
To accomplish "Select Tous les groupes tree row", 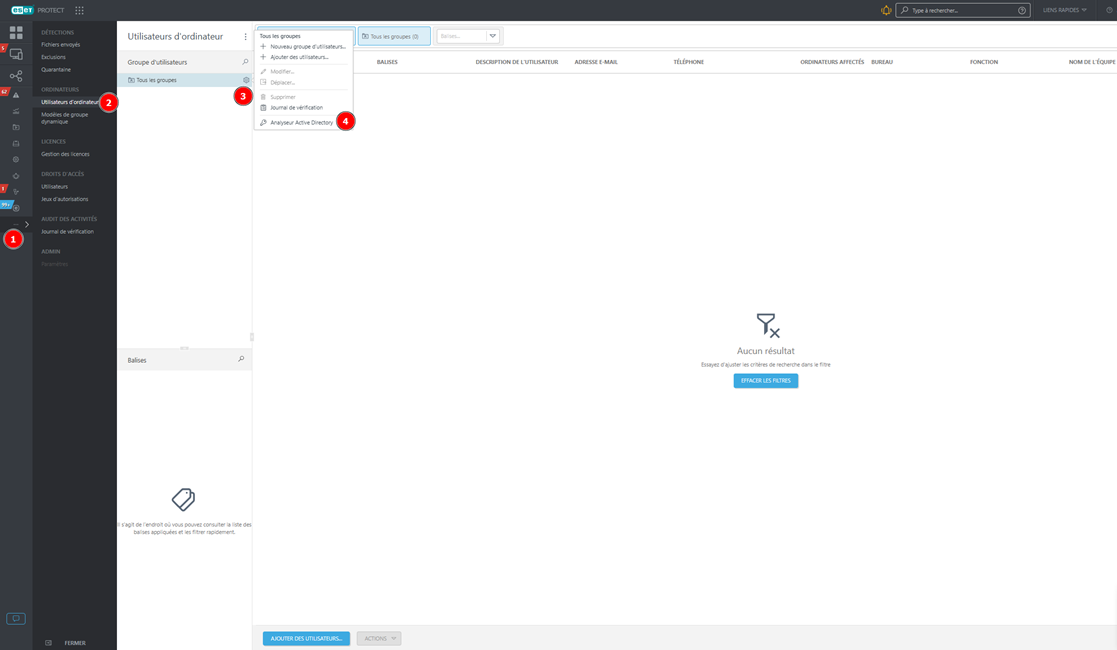I will 185,80.
